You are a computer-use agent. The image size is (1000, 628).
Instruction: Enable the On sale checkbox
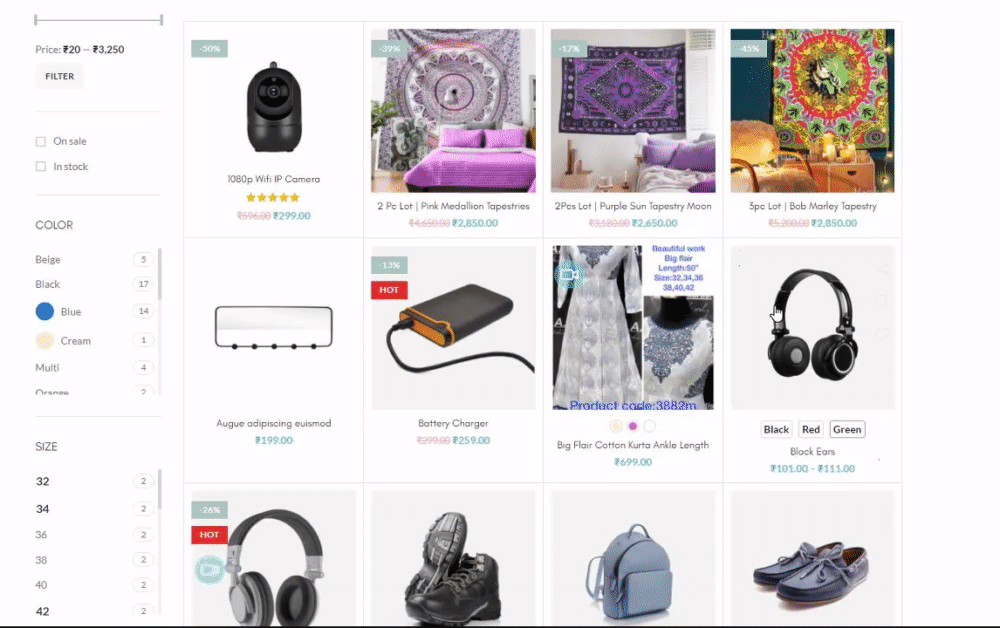point(41,142)
